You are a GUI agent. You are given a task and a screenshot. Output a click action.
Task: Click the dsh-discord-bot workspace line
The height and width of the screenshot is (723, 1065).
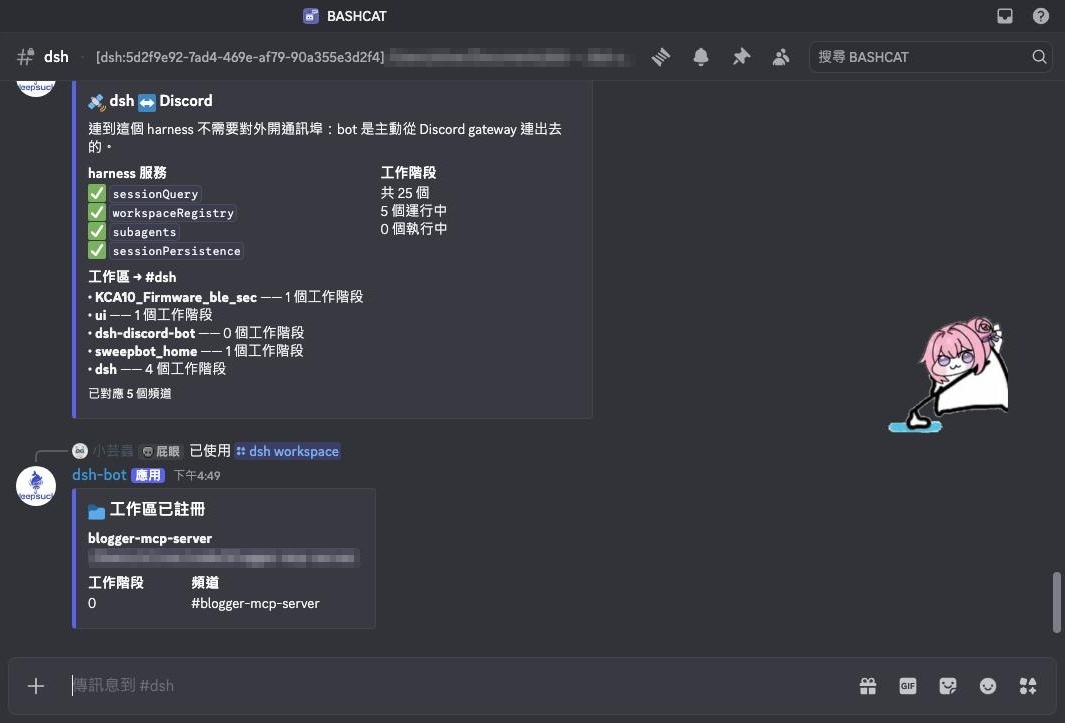[196, 333]
